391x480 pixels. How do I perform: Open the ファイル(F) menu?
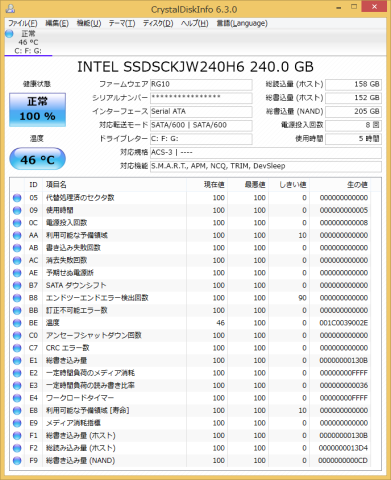[22, 23]
